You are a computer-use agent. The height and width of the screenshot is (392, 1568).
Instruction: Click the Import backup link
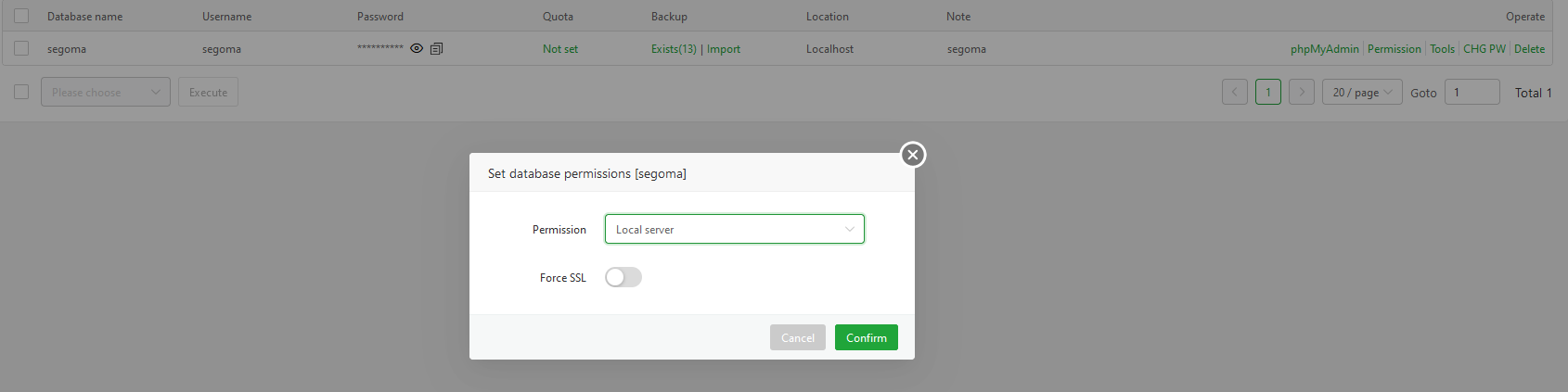(724, 49)
